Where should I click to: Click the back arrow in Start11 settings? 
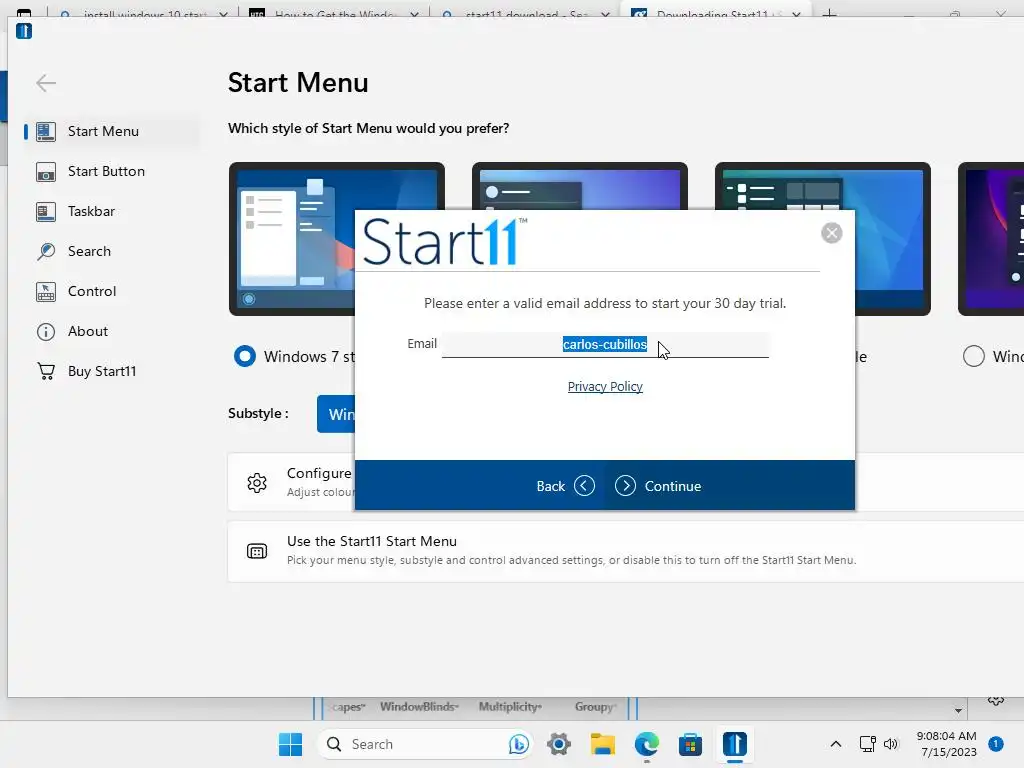click(x=46, y=83)
